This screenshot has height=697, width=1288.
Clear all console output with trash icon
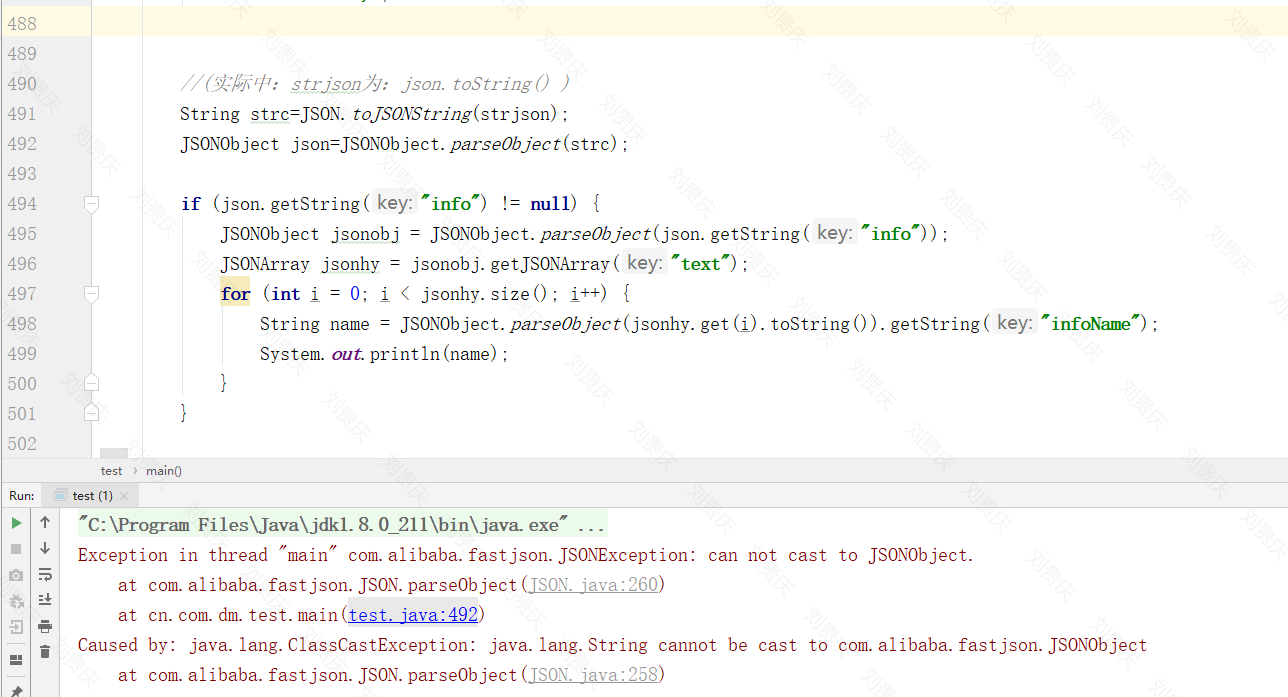click(44, 652)
